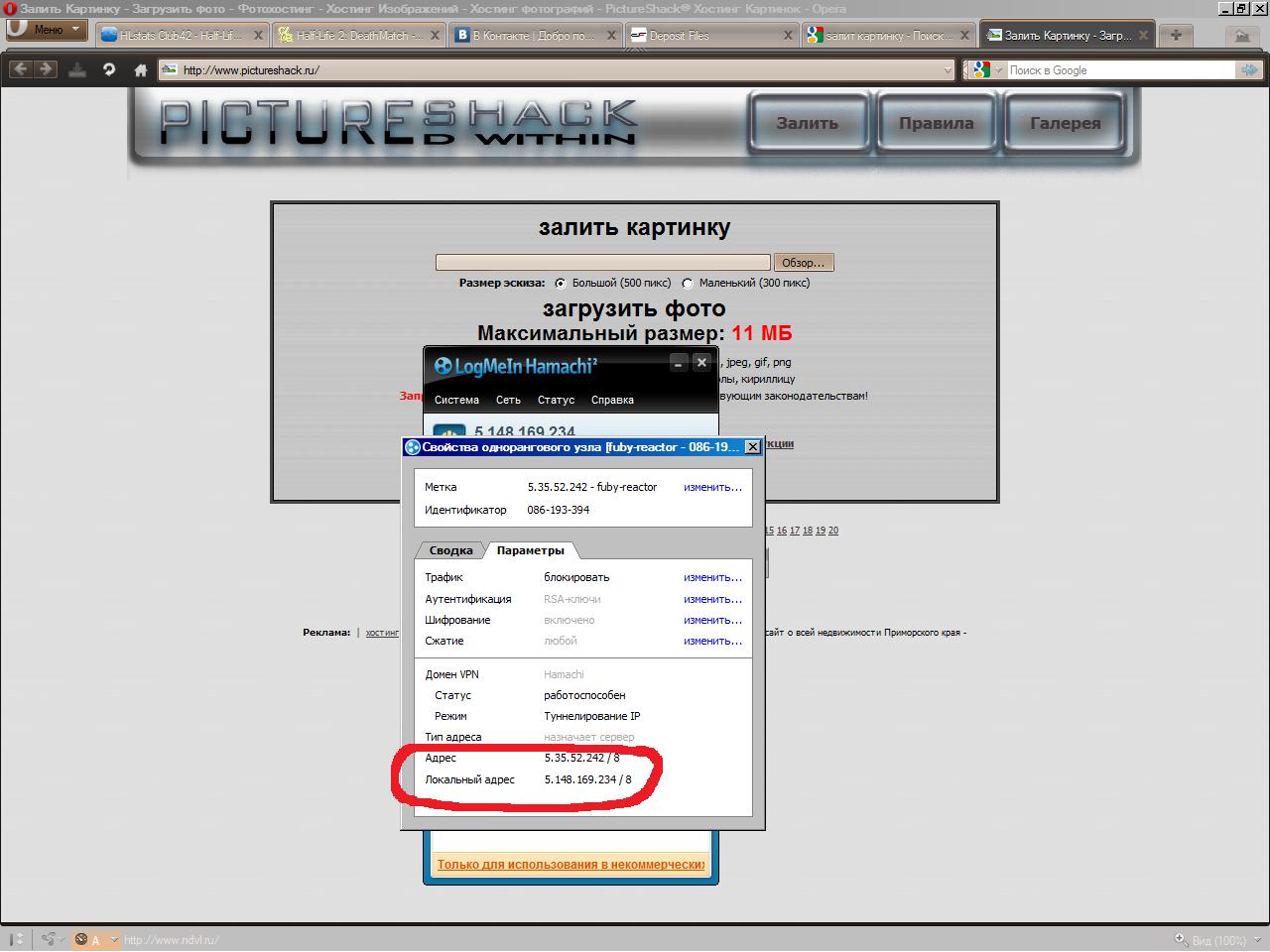Viewport: 1270px width, 952px height.
Task: Toggle the Opera panel sidebar button
Action: (14, 939)
